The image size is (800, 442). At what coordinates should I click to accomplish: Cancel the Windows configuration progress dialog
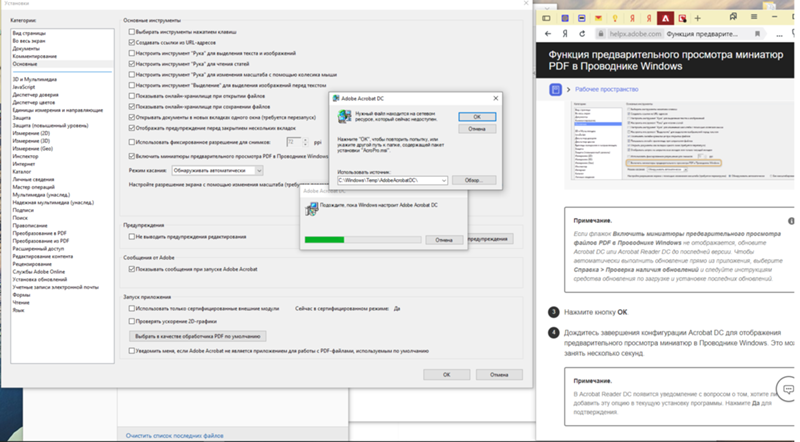pyautogui.click(x=444, y=239)
